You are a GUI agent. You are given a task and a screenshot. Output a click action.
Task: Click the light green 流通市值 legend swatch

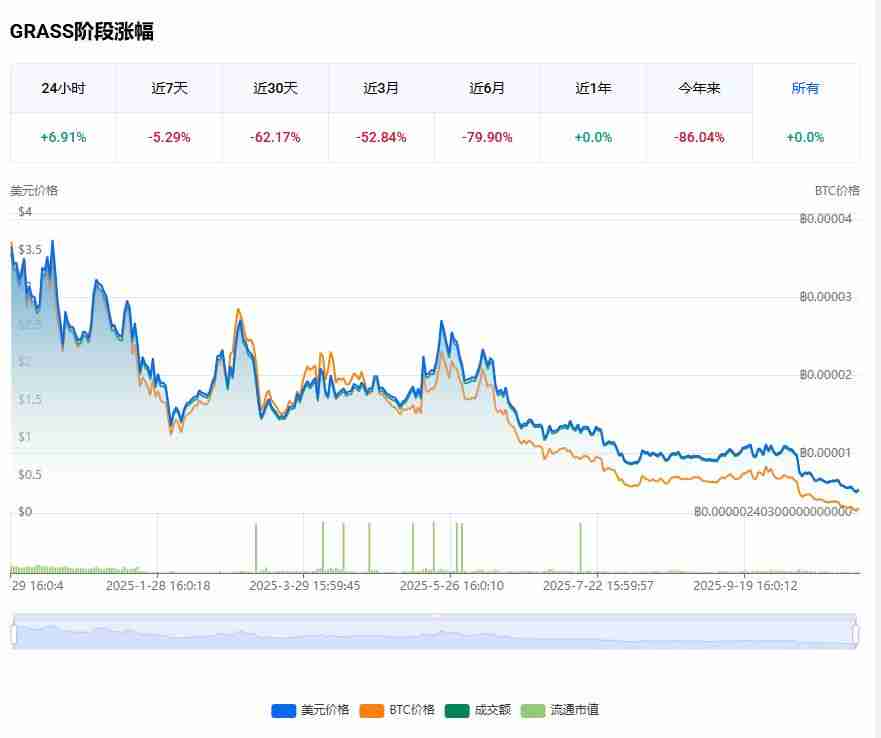[x=533, y=709]
